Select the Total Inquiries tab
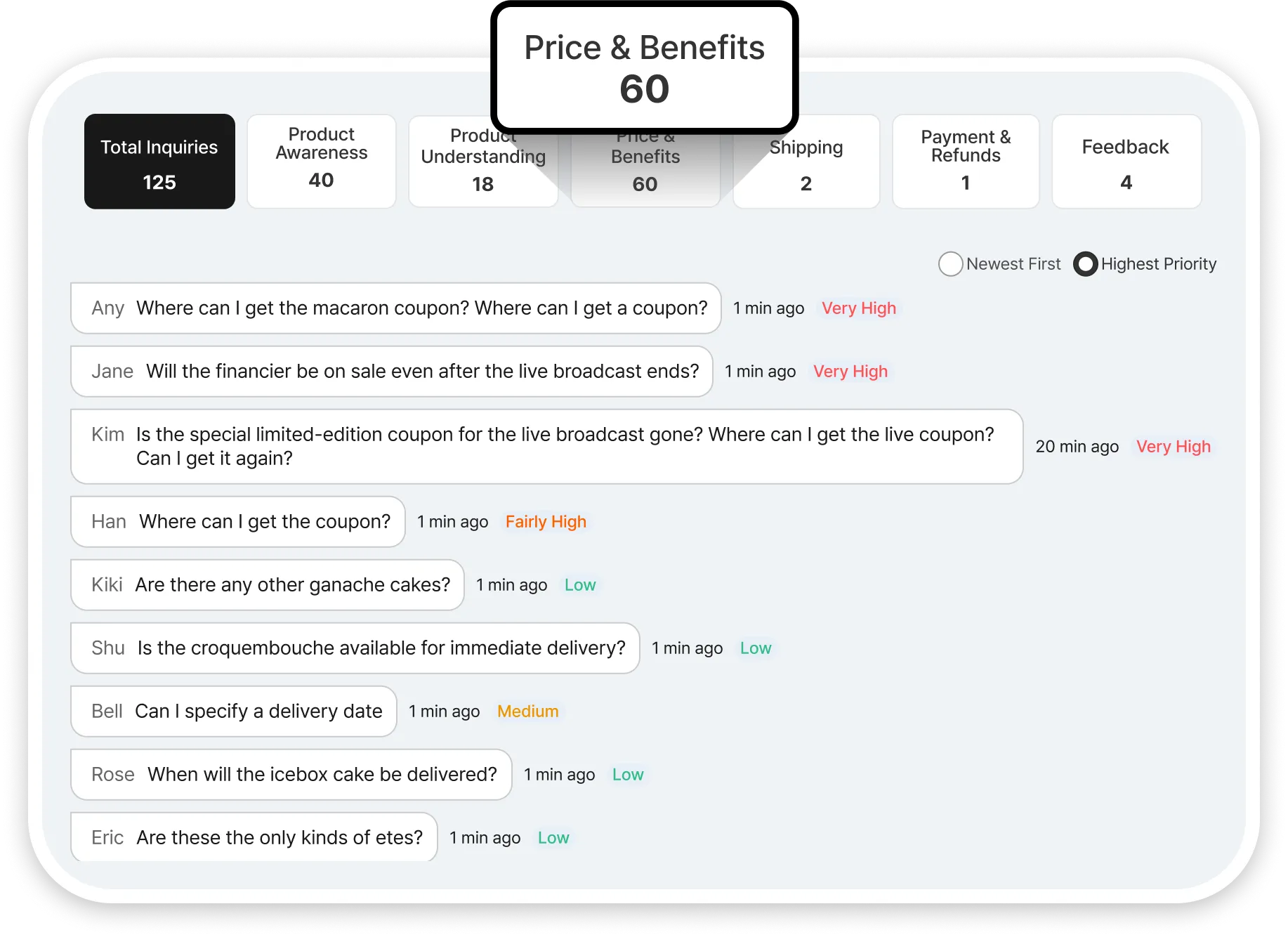Image resolution: width=1288 pixels, height=937 pixels. coord(159,162)
